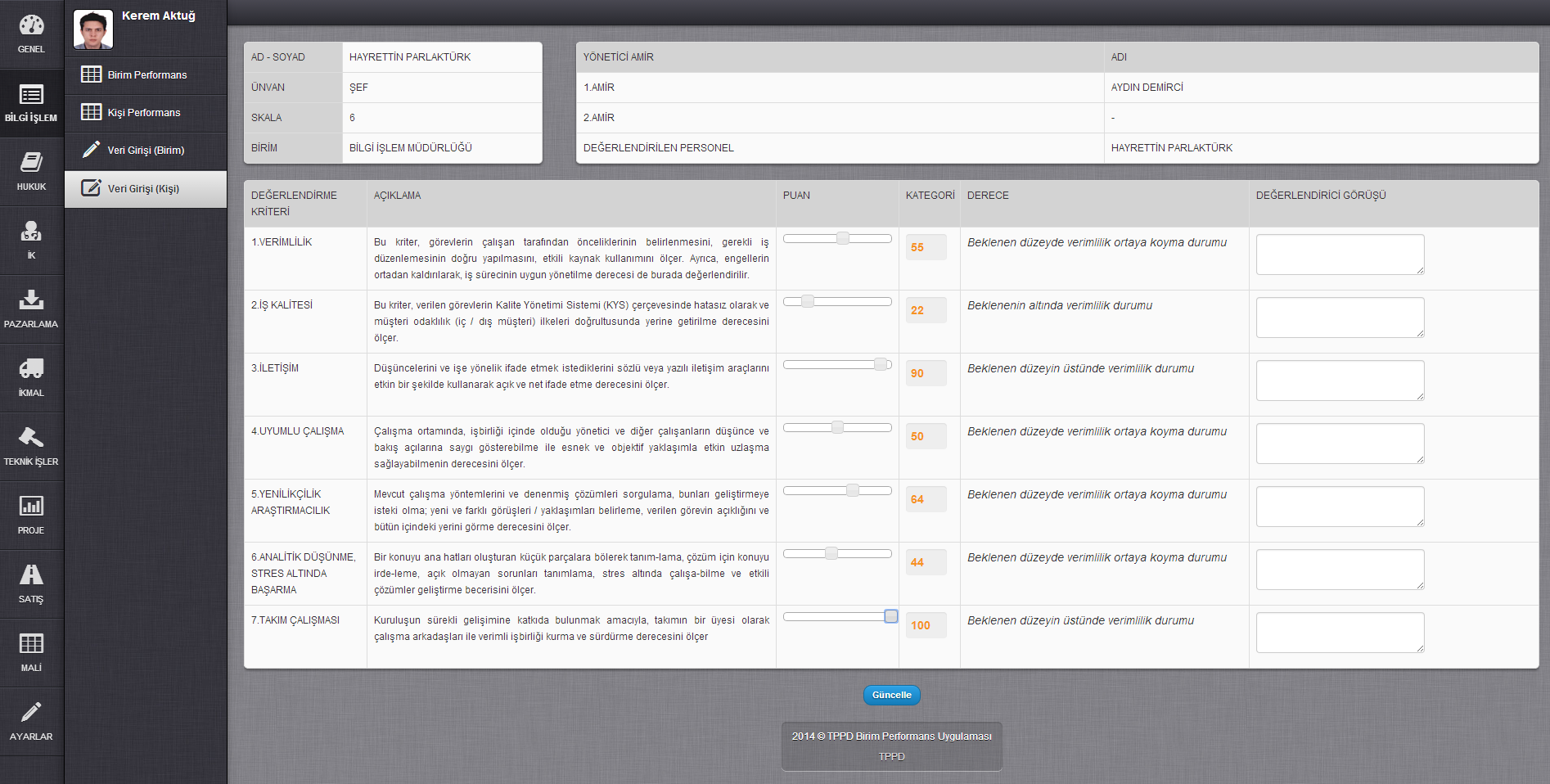Select Veri Girişi (Kişi) menu item
Screen dimensions: 1550x784
click(x=146, y=189)
